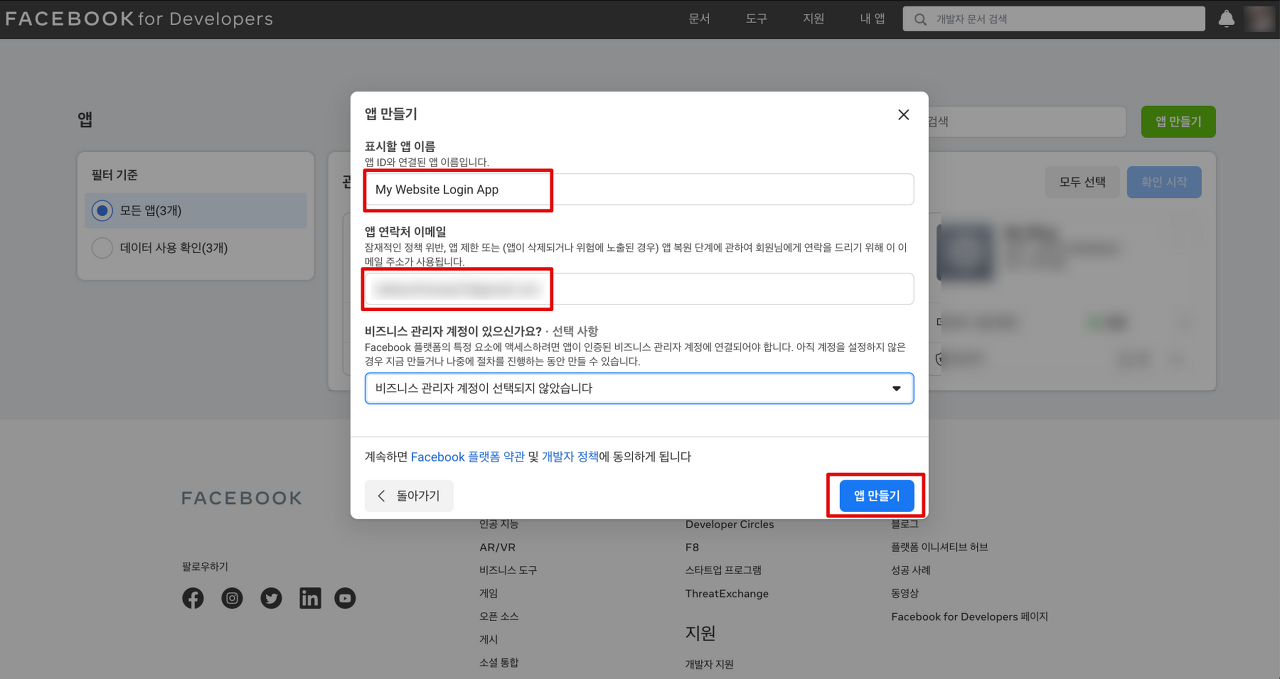Open Twitter social icon in footer
The image size is (1280, 679).
coord(271,598)
